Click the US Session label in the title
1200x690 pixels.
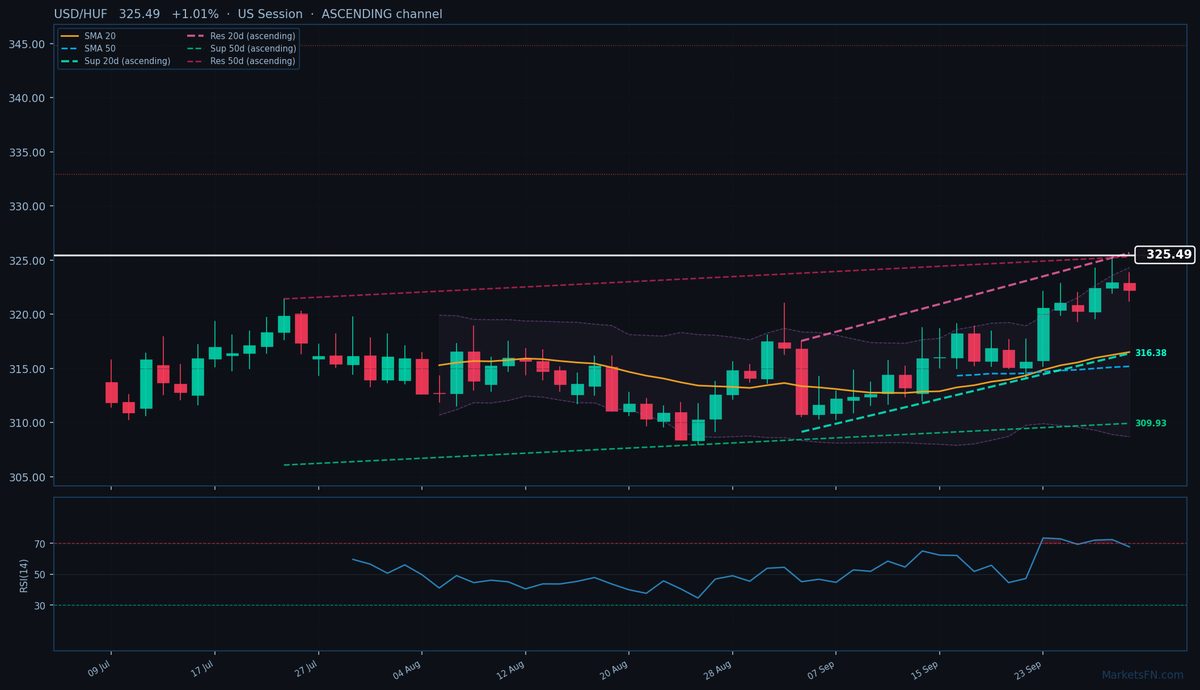270,14
